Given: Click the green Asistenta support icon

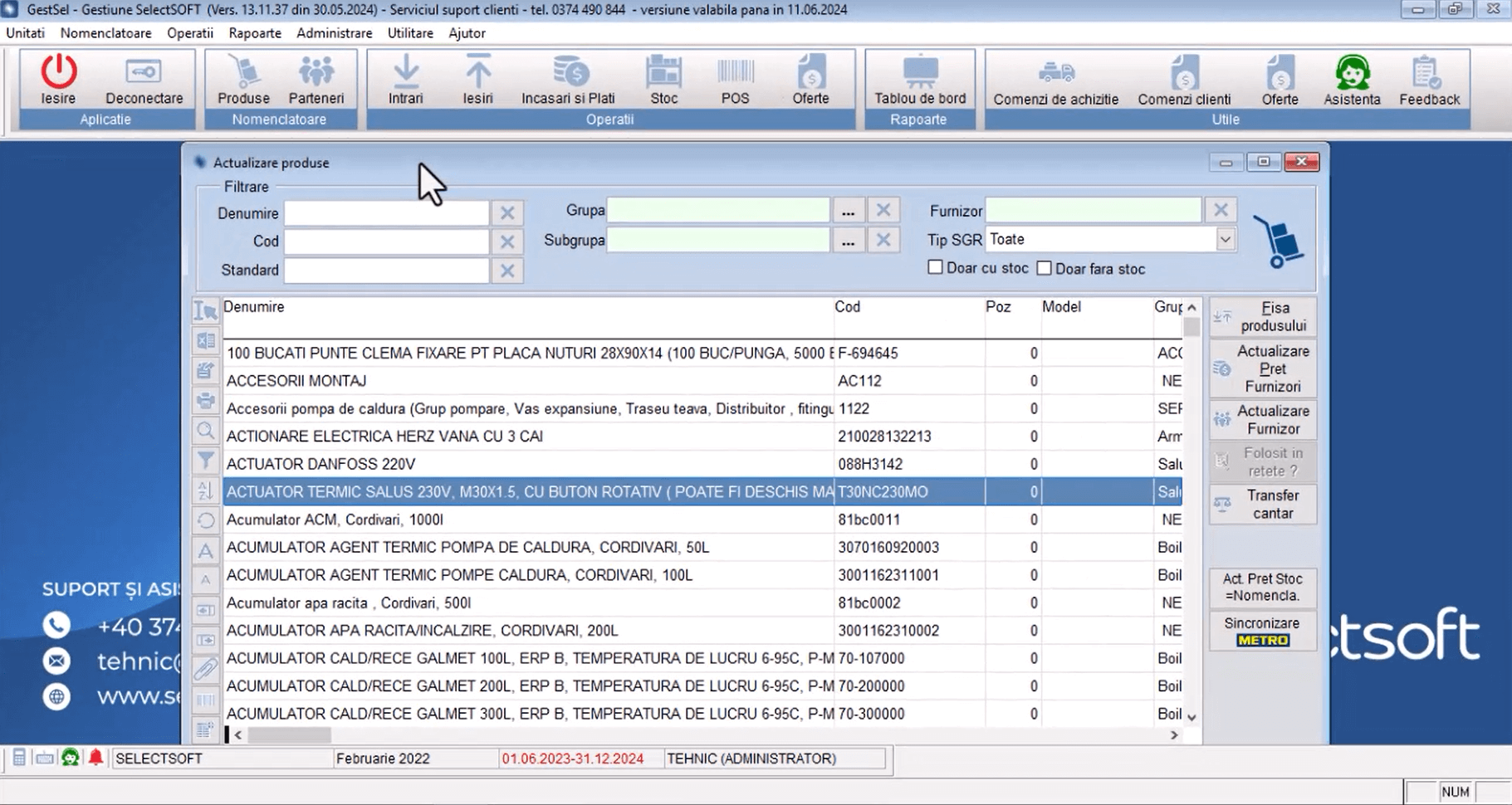Looking at the screenshot, I should [1352, 73].
